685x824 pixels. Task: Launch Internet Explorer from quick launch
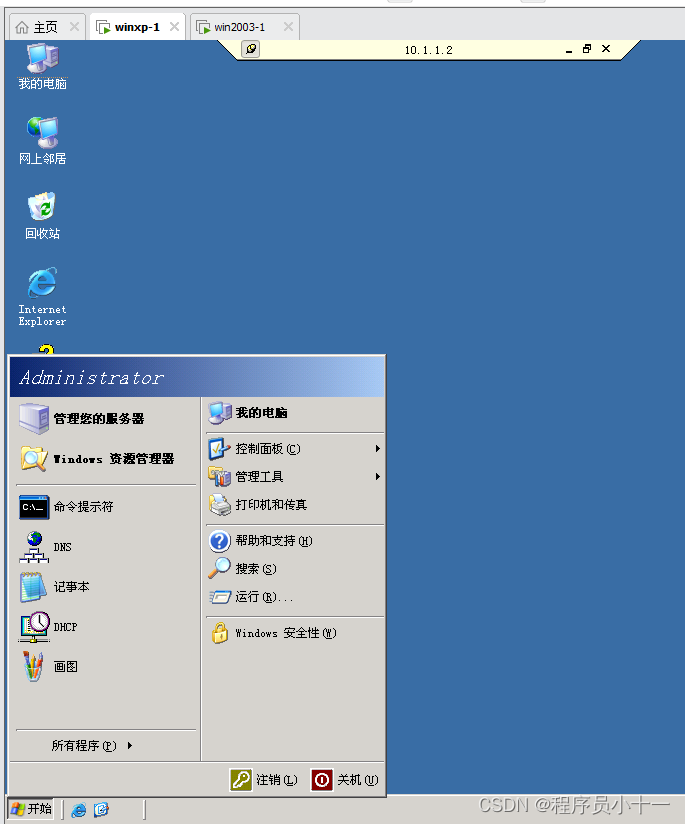79,810
